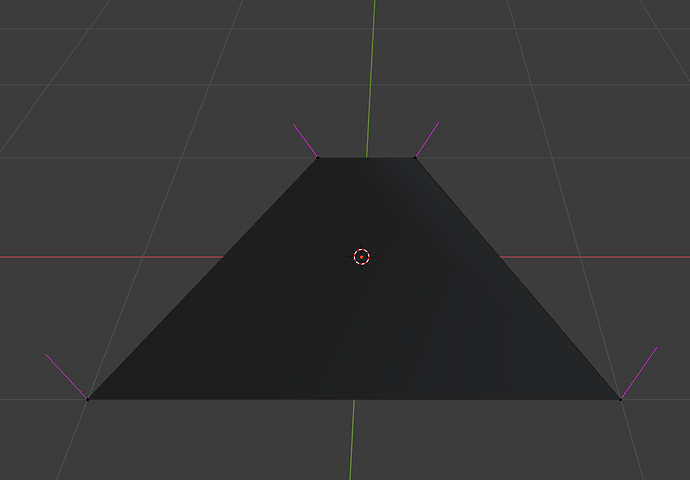Select the lower-left vertex of the plane
The height and width of the screenshot is (480, 690).
click(x=88, y=399)
